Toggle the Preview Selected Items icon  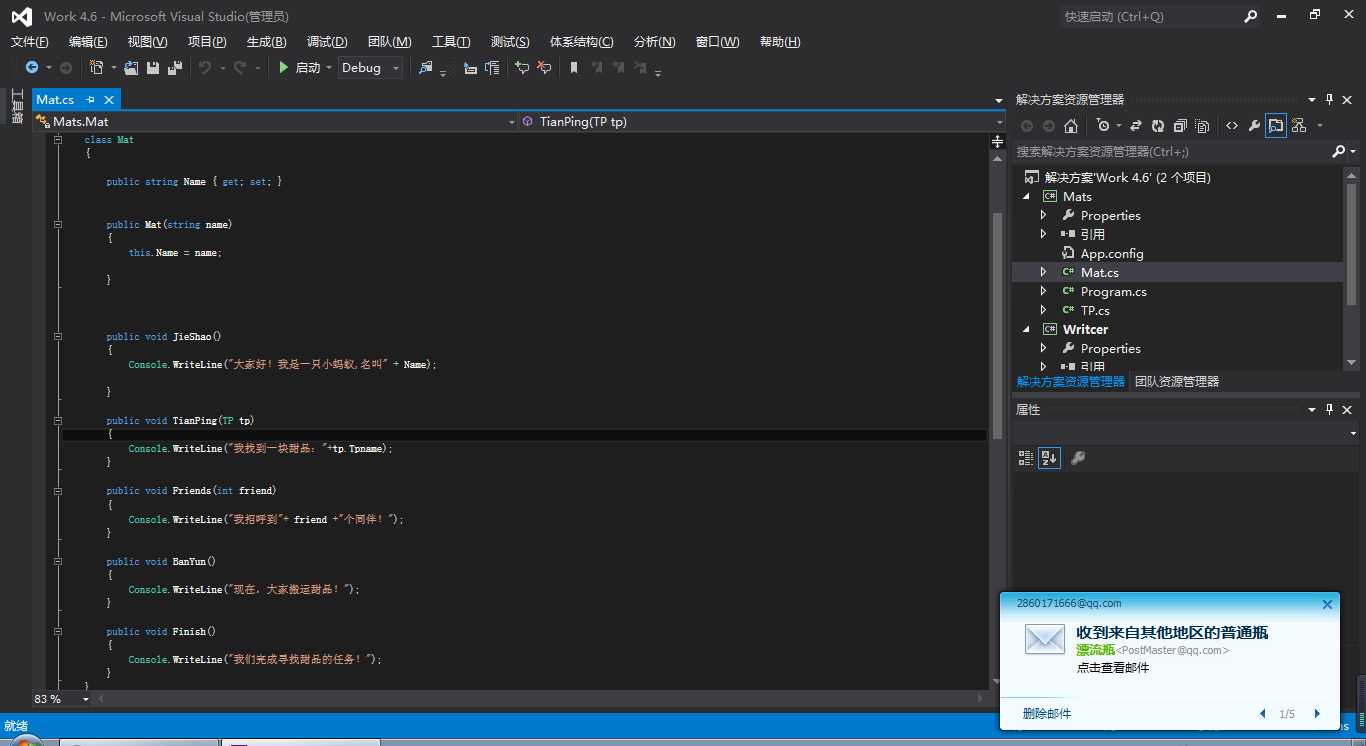[1276, 126]
